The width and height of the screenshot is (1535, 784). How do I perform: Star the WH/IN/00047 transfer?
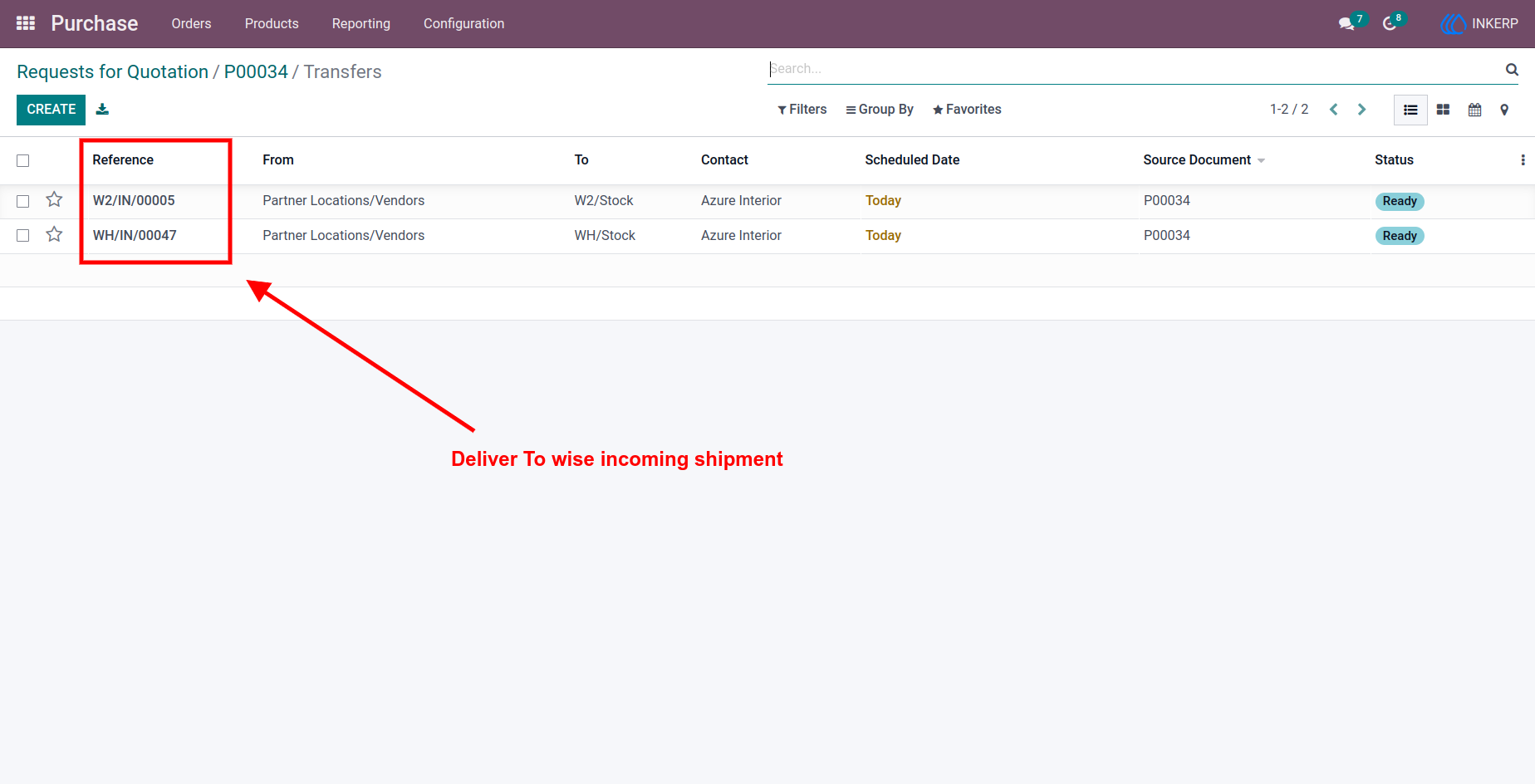[54, 234]
